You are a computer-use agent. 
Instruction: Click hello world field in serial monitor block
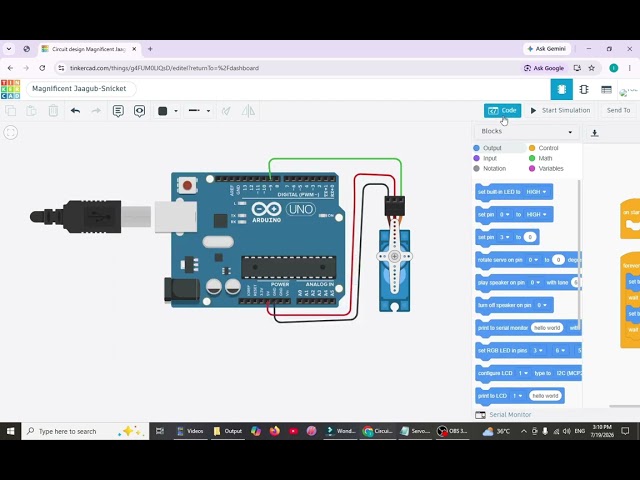547,328
